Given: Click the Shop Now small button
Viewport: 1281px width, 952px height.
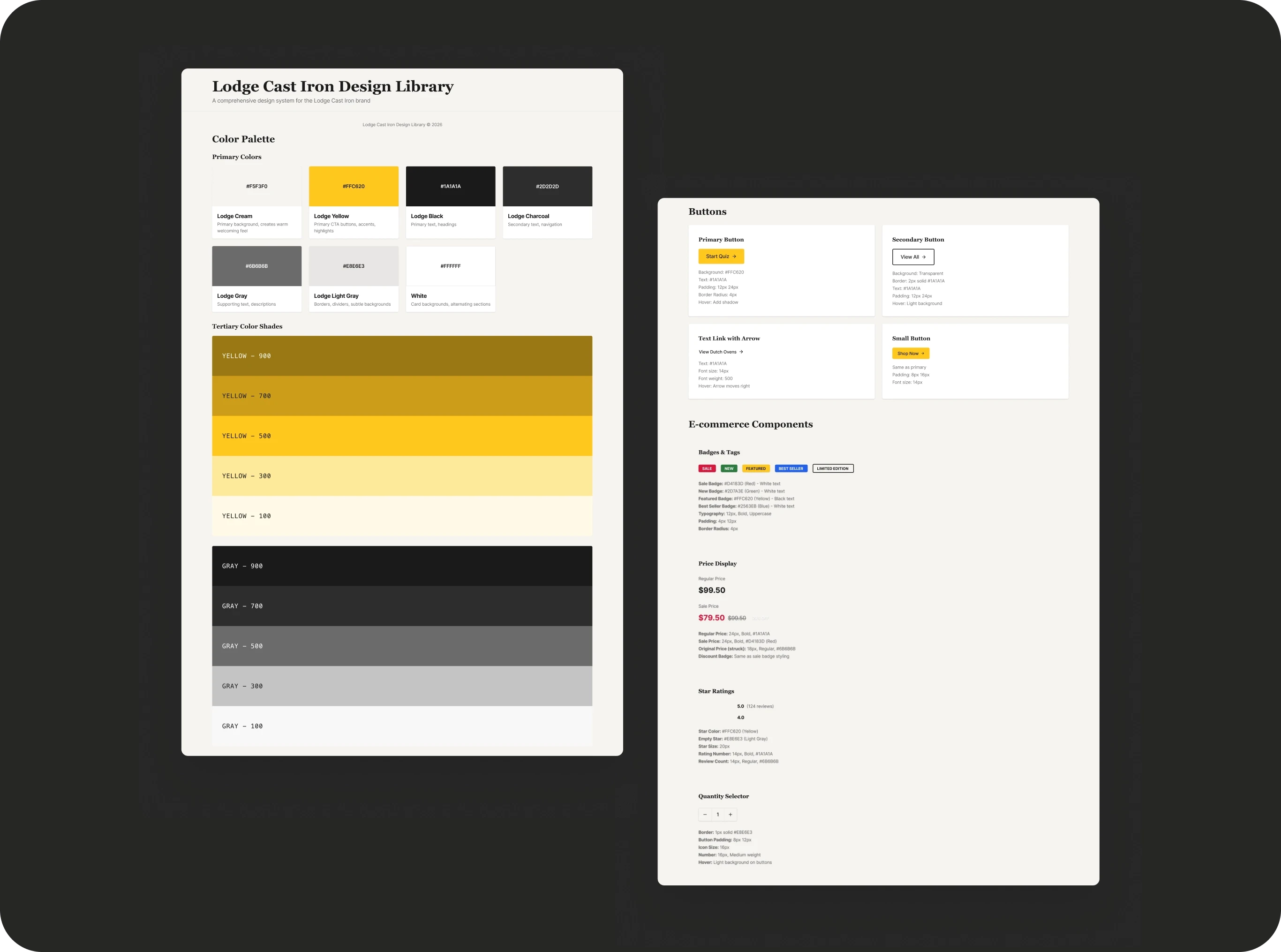Looking at the screenshot, I should 911,353.
